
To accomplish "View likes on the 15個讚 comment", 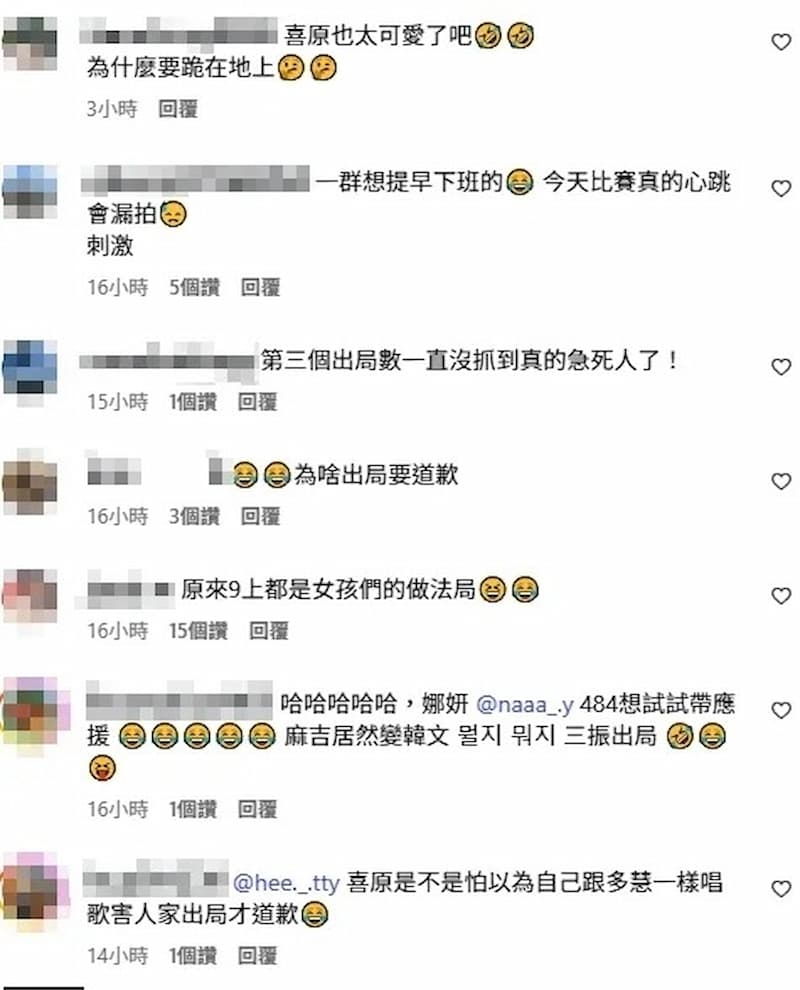I will coord(198,631).
